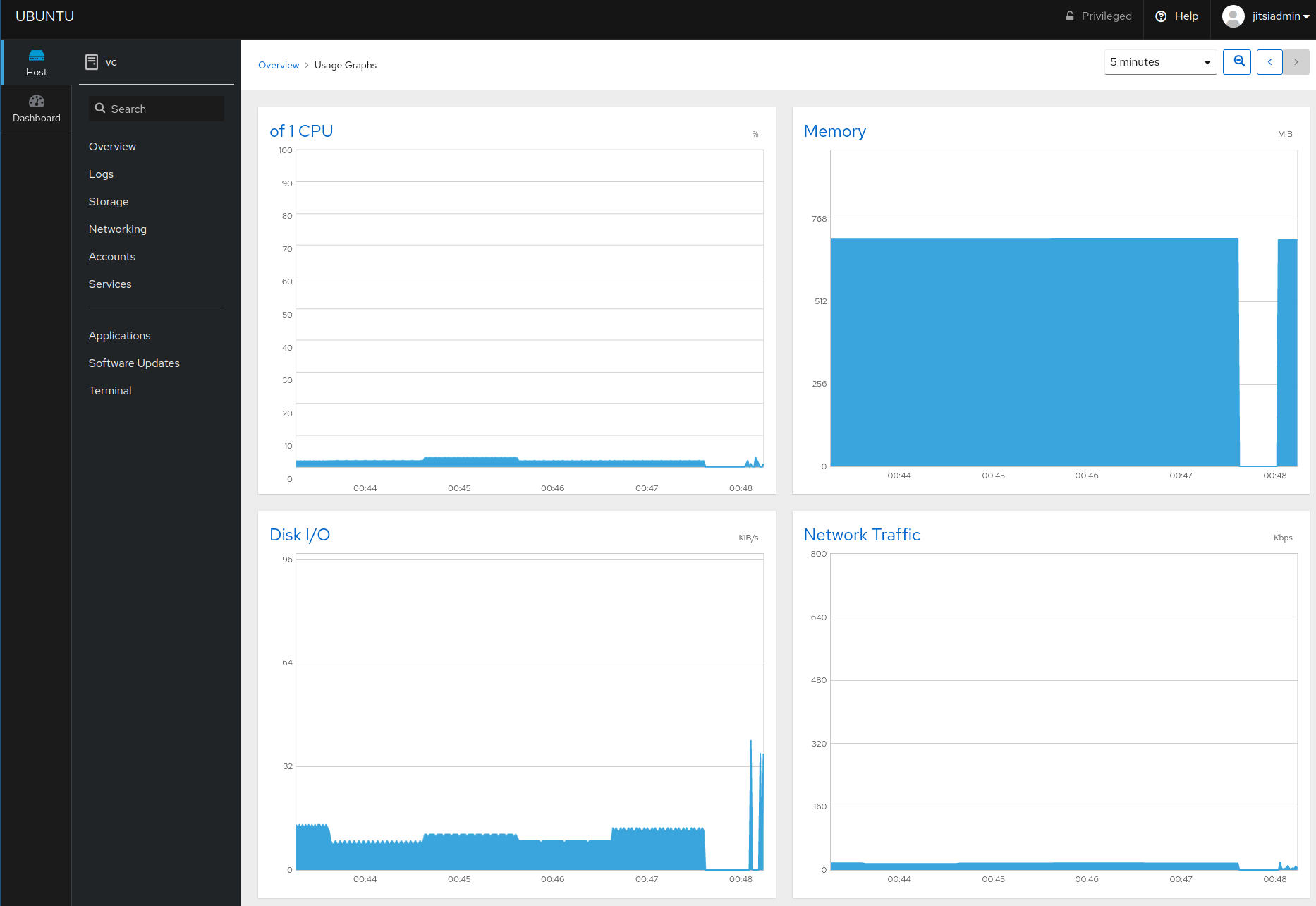Click the UBUNTU hostname in header

click(44, 16)
